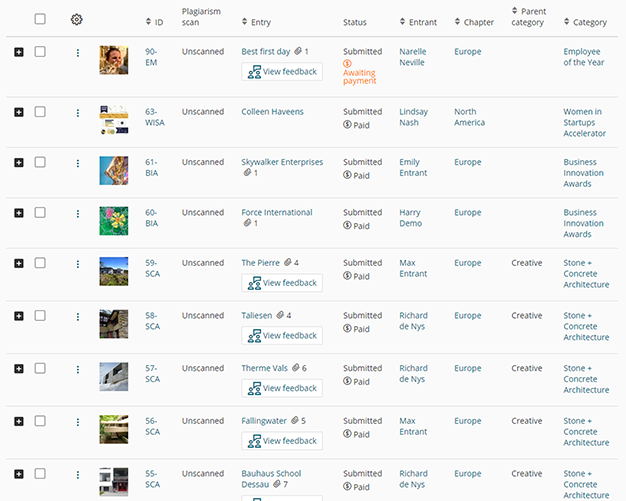This screenshot has height=501, width=626.
Task: Click View feedback for Taliesen entry
Action: click(x=282, y=336)
